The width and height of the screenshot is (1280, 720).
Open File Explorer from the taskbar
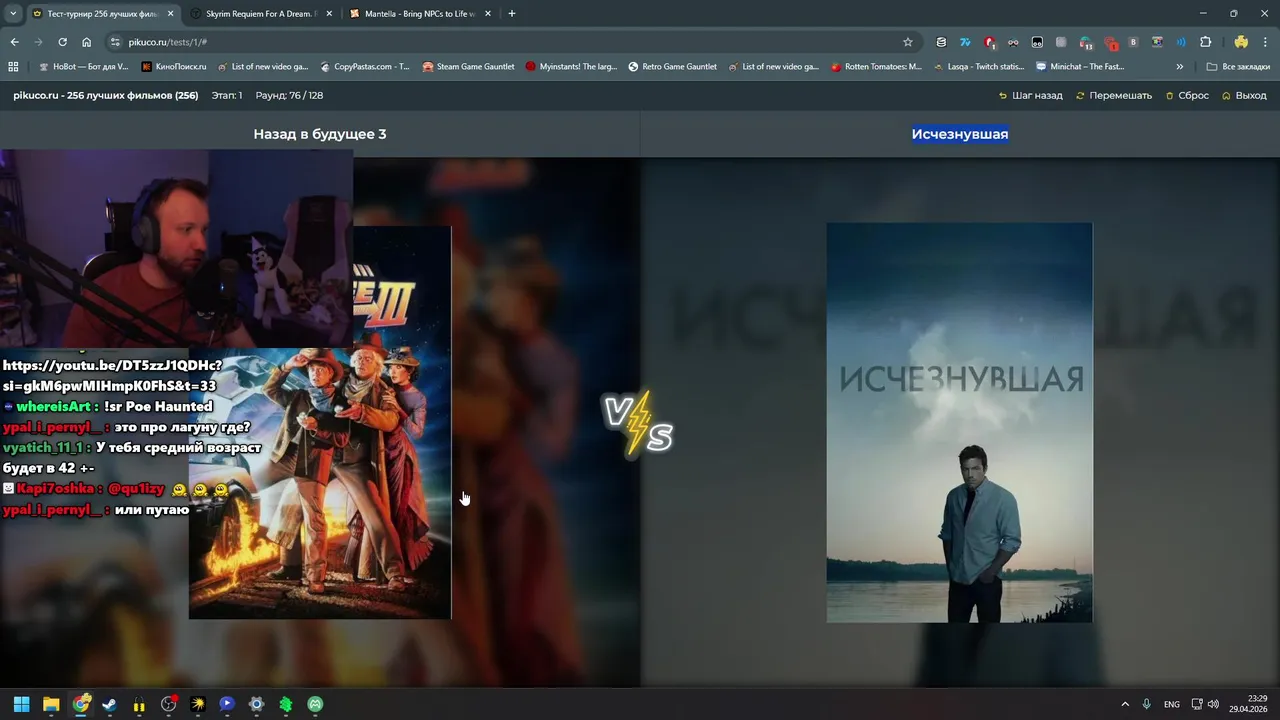pyautogui.click(x=51, y=704)
